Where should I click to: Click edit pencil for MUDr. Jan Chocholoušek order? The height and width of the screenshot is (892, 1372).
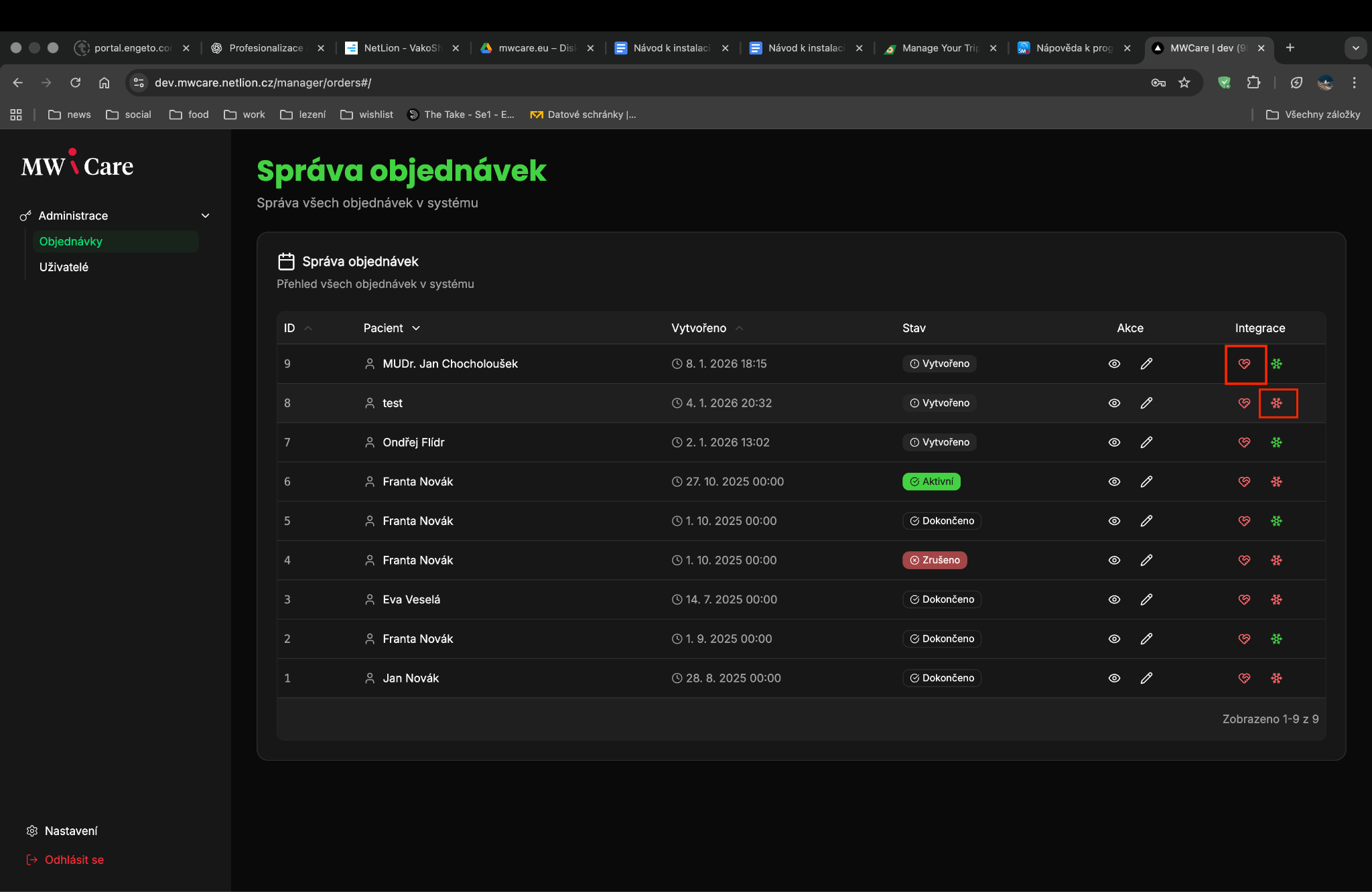coord(1146,364)
